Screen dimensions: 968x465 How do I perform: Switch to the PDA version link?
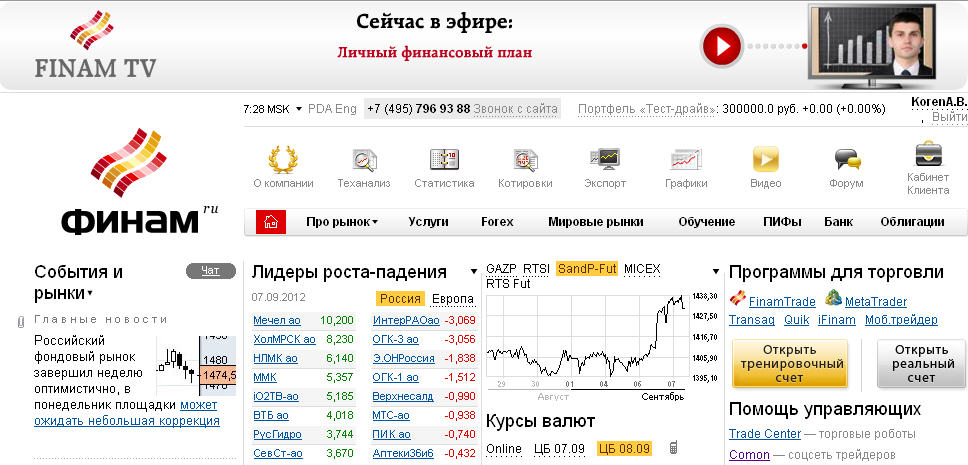point(320,109)
